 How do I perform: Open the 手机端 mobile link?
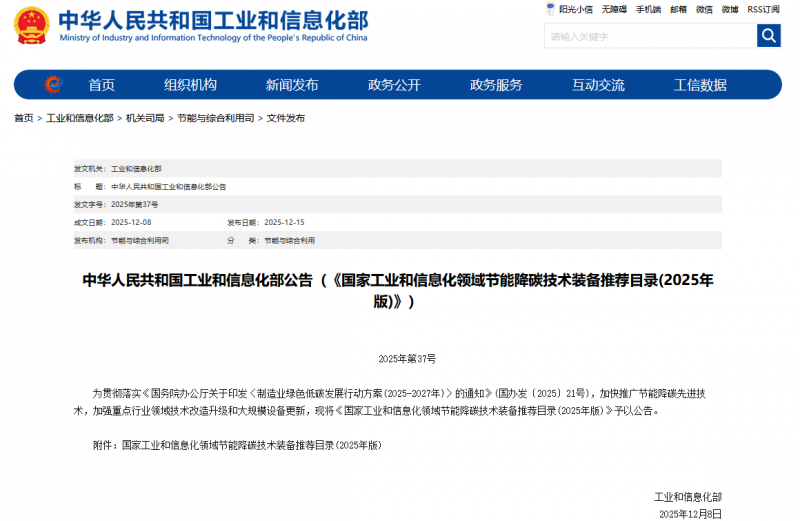[648, 9]
